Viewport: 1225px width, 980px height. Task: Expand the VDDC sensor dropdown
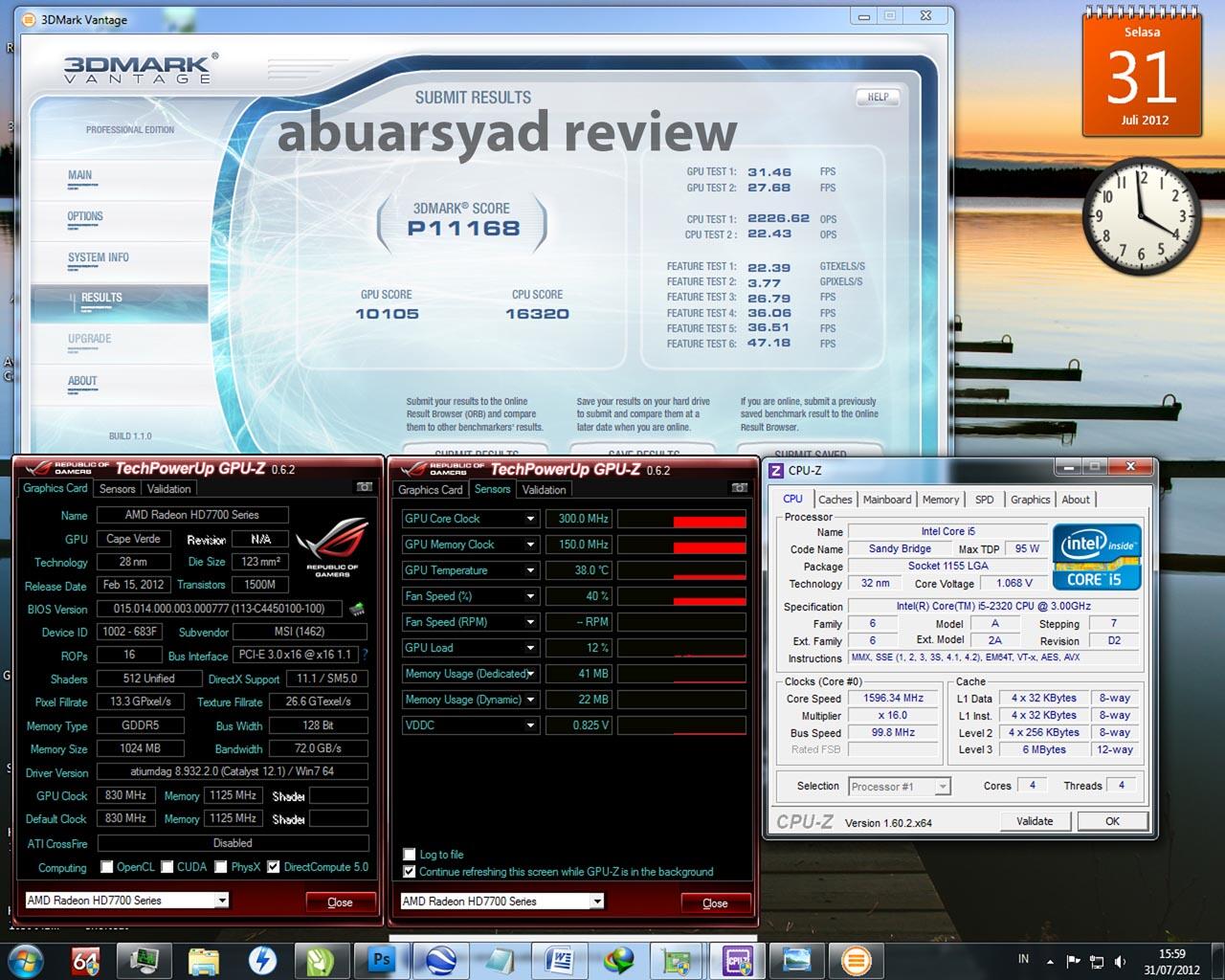(x=530, y=725)
